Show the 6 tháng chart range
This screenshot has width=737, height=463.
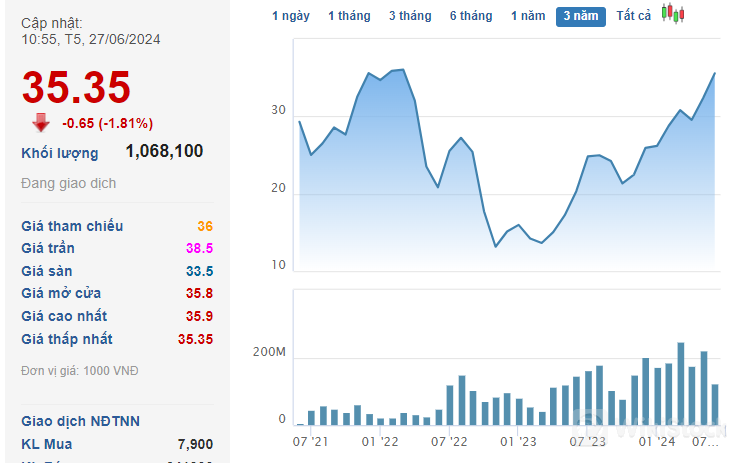[471, 16]
